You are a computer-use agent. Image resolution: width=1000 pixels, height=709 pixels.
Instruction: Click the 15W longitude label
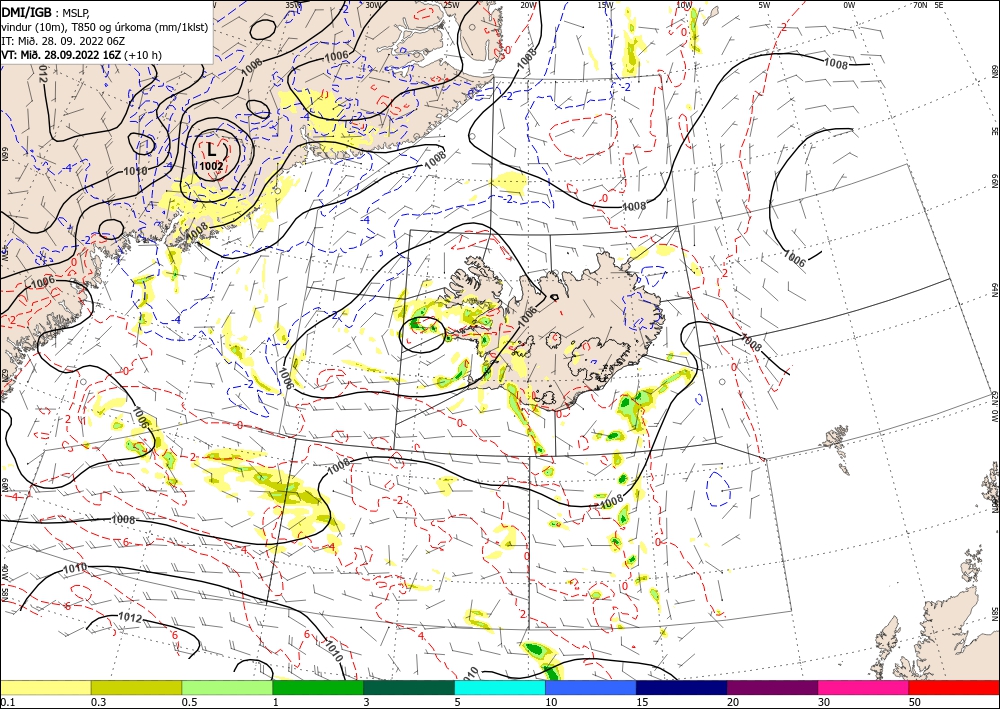coord(606,5)
